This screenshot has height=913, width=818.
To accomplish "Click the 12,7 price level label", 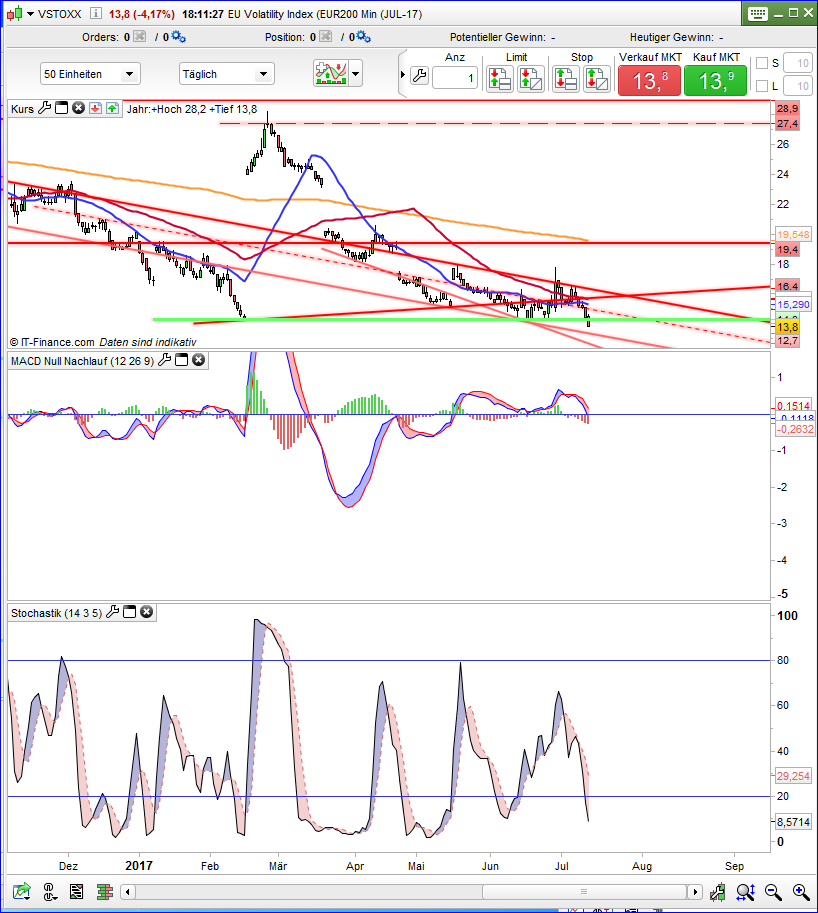I will coord(787,341).
